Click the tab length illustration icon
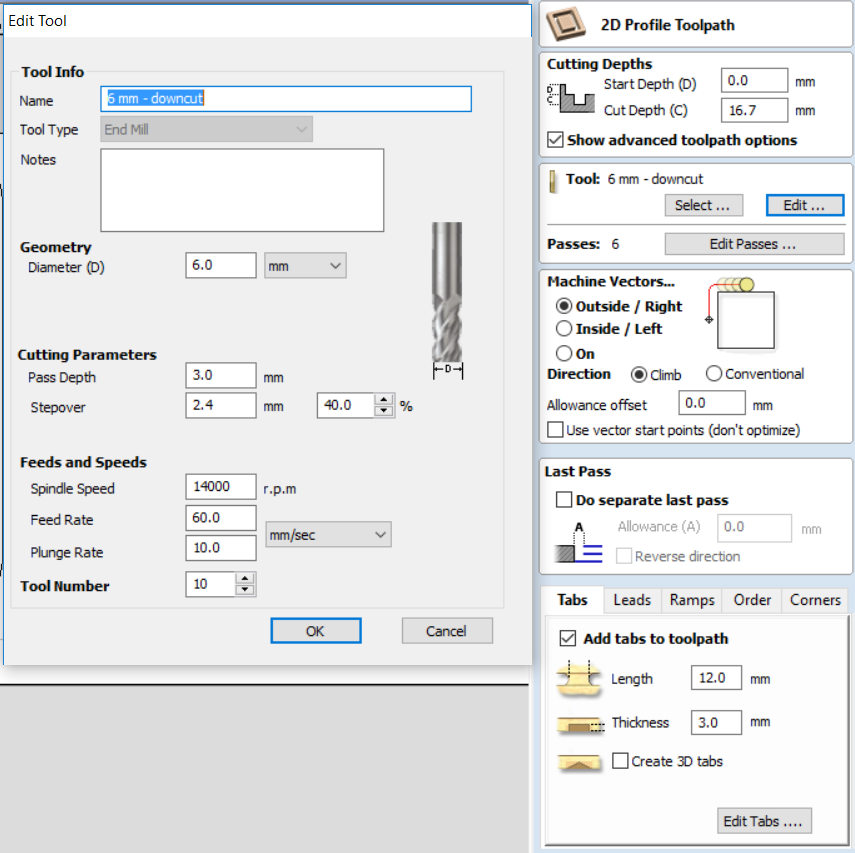The height and width of the screenshot is (853, 855). tap(579, 678)
